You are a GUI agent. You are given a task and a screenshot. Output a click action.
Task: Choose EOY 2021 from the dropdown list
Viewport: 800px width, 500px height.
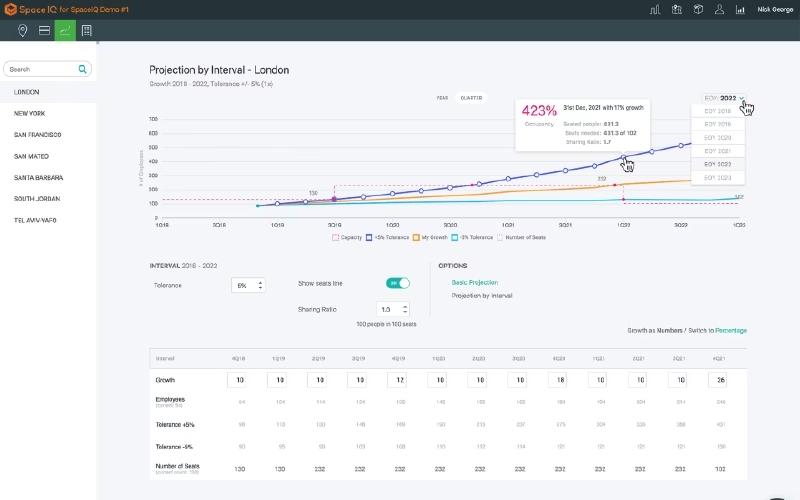[x=718, y=151]
